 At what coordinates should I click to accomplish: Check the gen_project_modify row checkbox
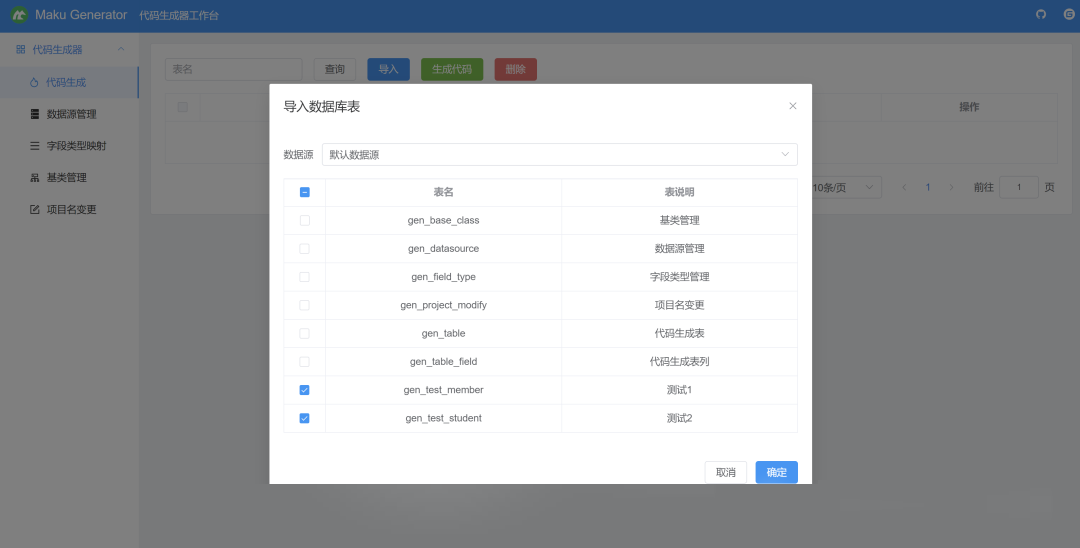pyautogui.click(x=304, y=305)
